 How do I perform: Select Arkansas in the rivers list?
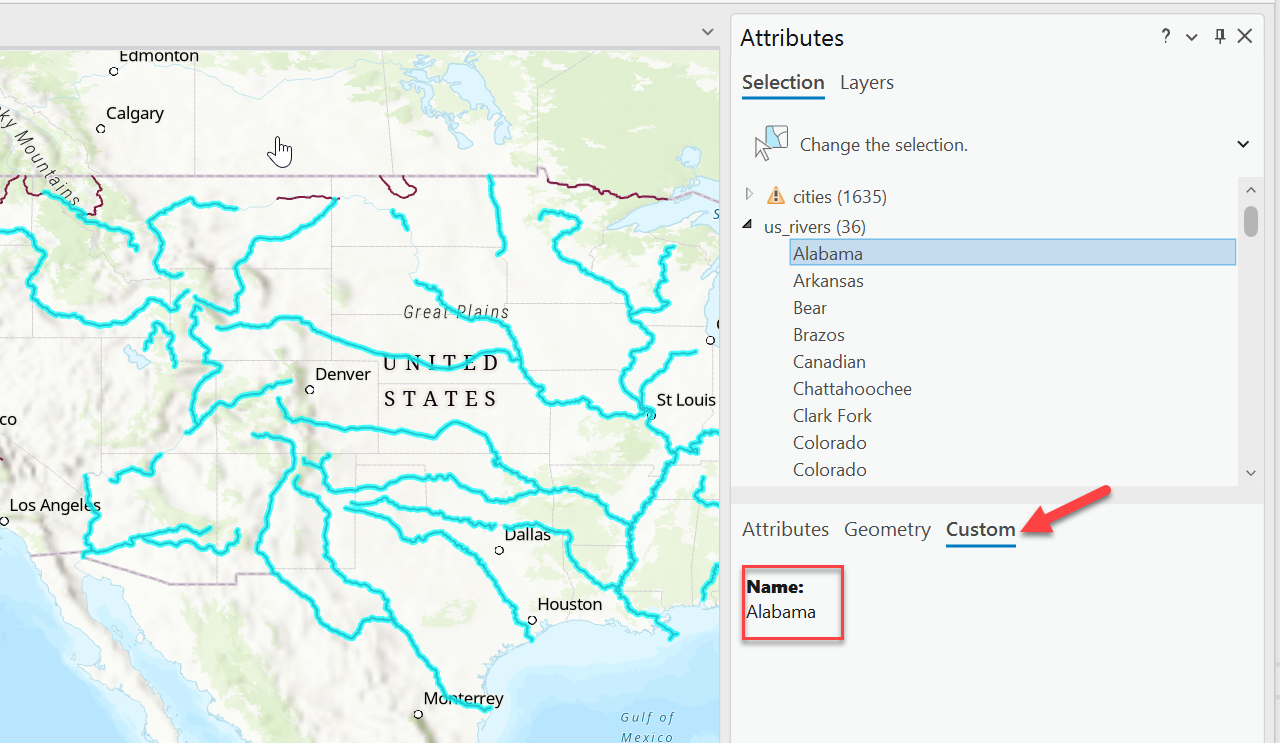pos(828,281)
